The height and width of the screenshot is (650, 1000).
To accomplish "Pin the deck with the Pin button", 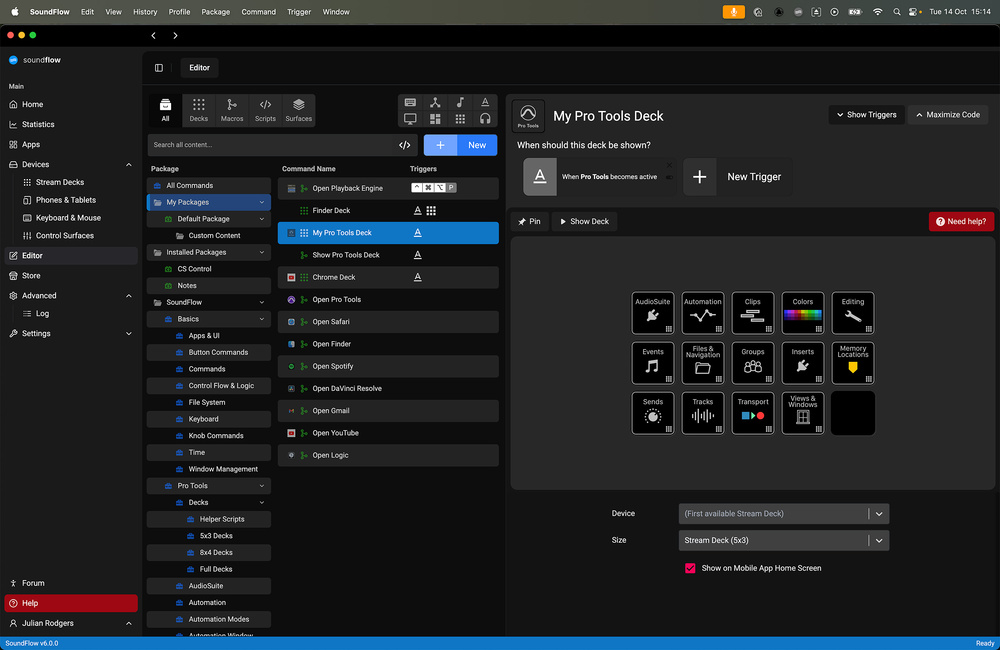I will coord(529,221).
